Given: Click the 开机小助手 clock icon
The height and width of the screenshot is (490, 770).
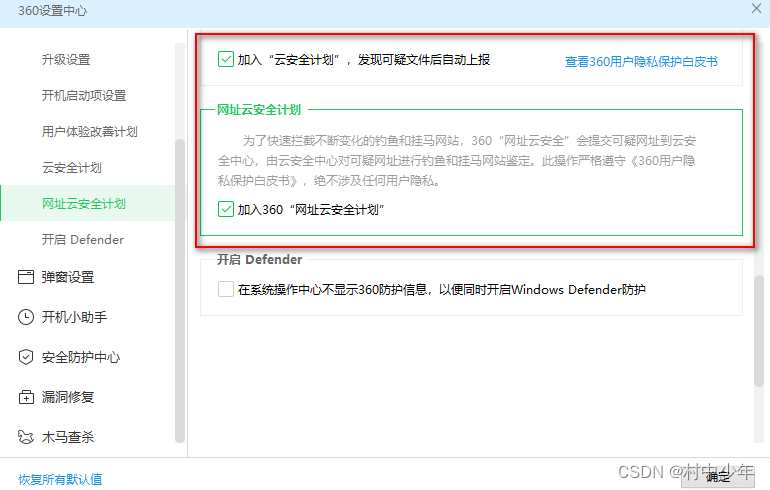Looking at the screenshot, I should pyautogui.click(x=26, y=317).
